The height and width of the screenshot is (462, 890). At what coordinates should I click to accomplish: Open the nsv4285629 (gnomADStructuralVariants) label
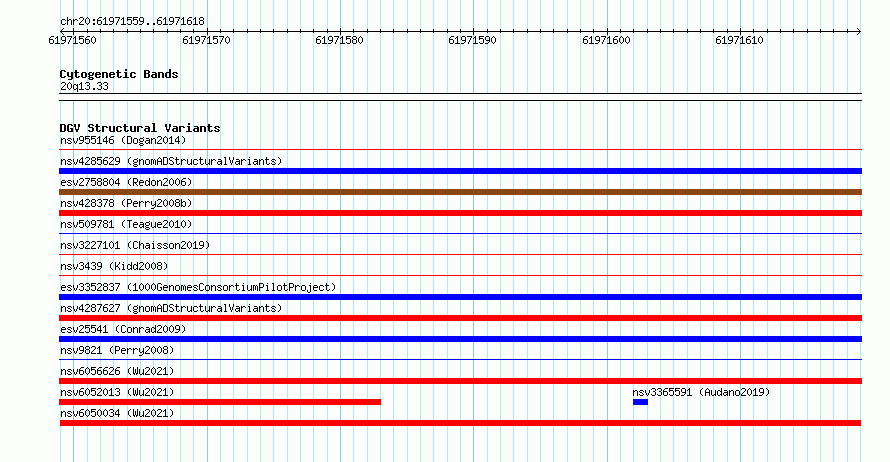(171, 161)
